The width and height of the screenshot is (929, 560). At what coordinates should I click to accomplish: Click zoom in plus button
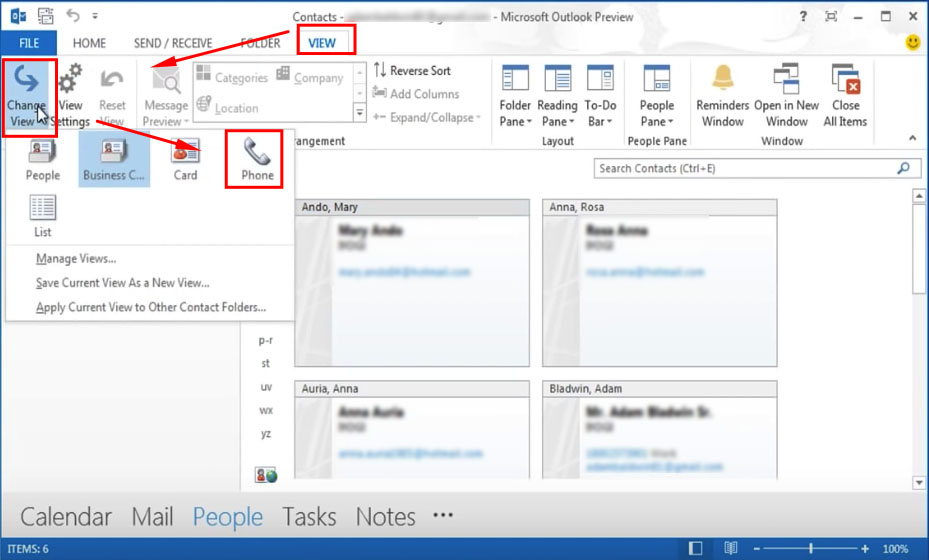864,549
